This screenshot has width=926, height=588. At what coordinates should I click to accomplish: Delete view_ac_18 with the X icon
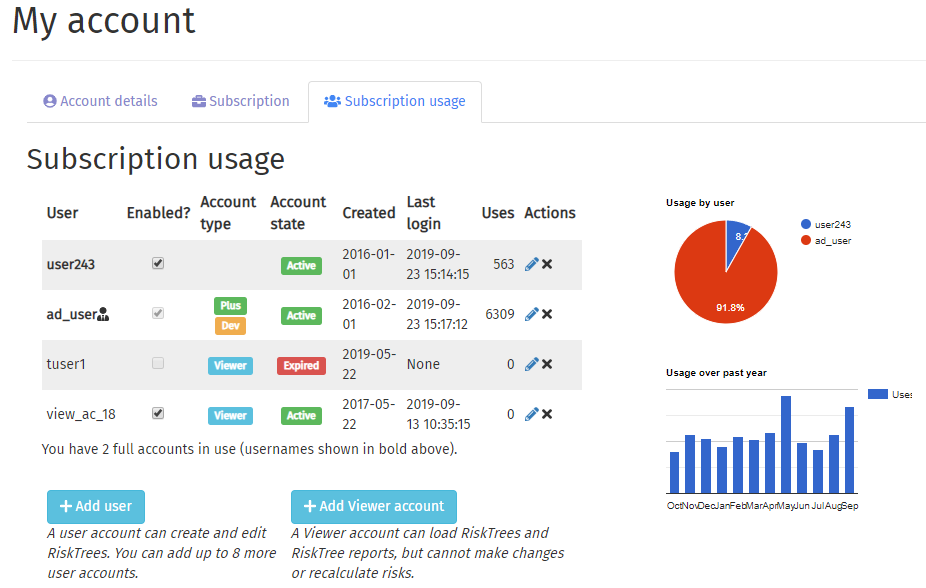pos(547,414)
